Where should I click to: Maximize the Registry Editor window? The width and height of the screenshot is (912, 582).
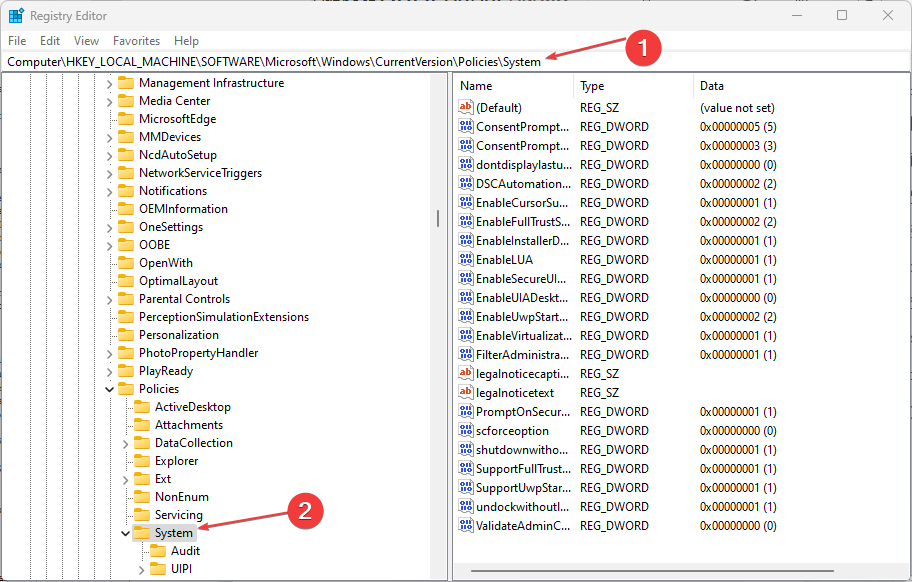tap(842, 15)
